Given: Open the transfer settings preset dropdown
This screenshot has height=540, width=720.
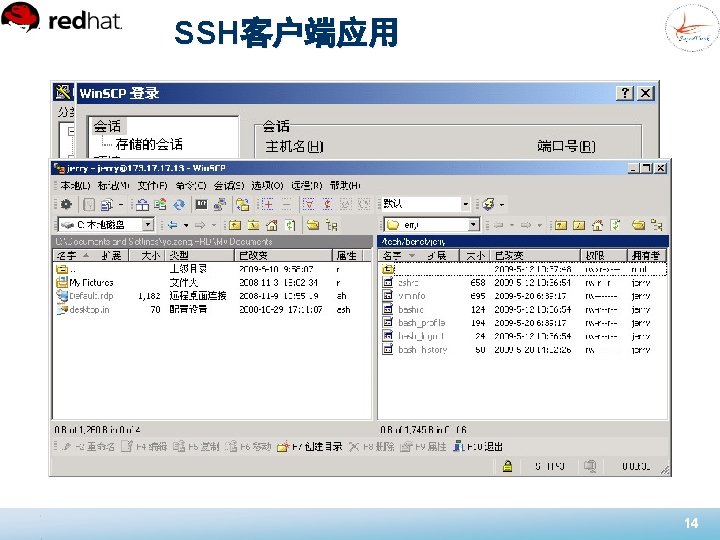Looking at the screenshot, I should pos(466,204).
